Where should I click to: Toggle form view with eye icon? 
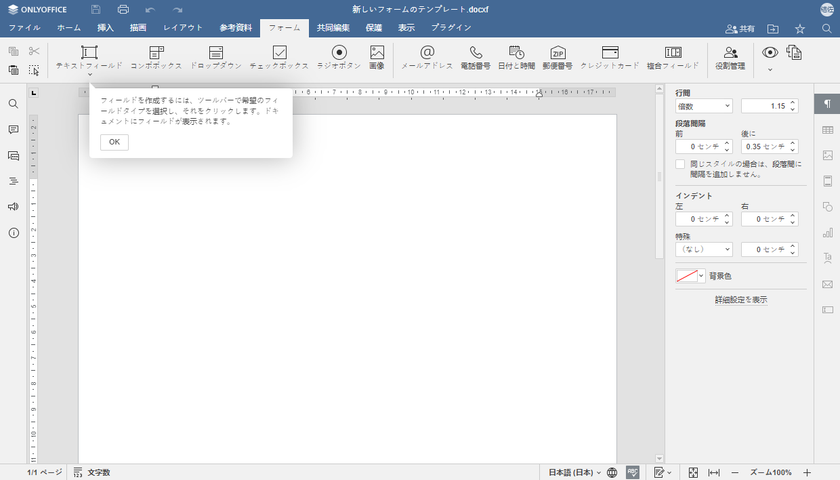coord(770,53)
